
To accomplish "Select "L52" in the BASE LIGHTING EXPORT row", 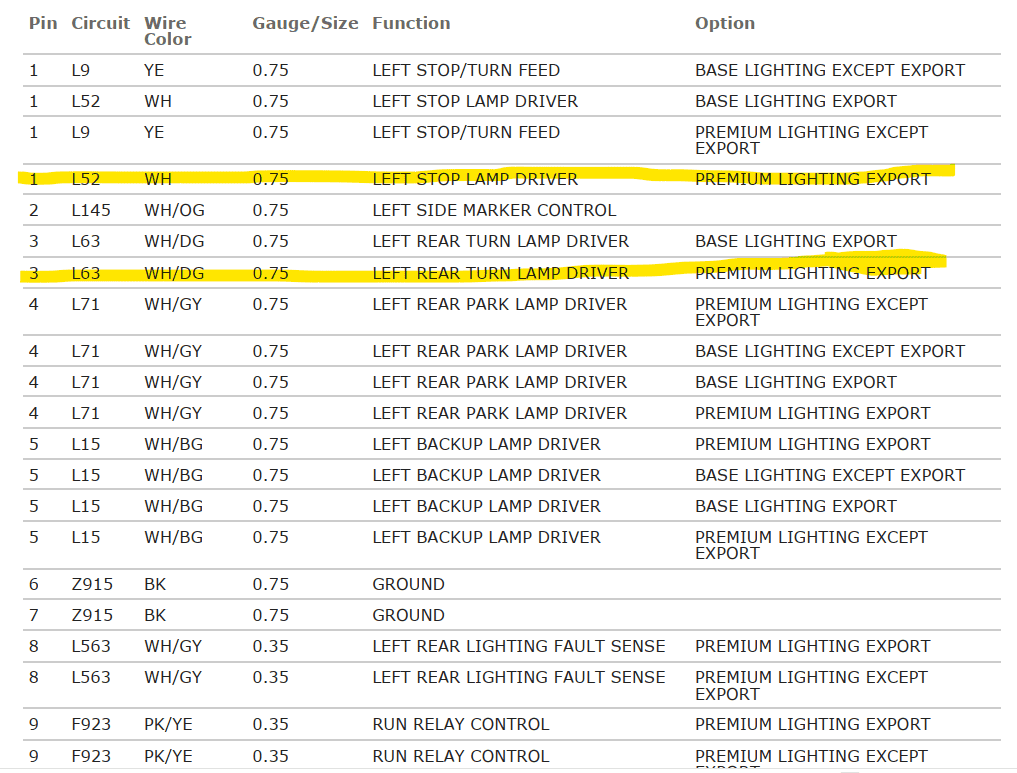I will tap(86, 101).
